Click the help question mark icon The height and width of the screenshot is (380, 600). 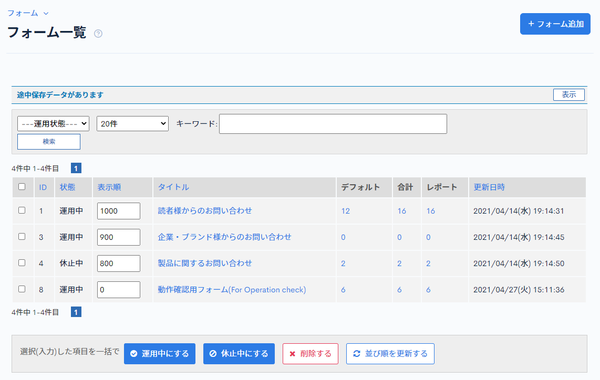coord(98,34)
